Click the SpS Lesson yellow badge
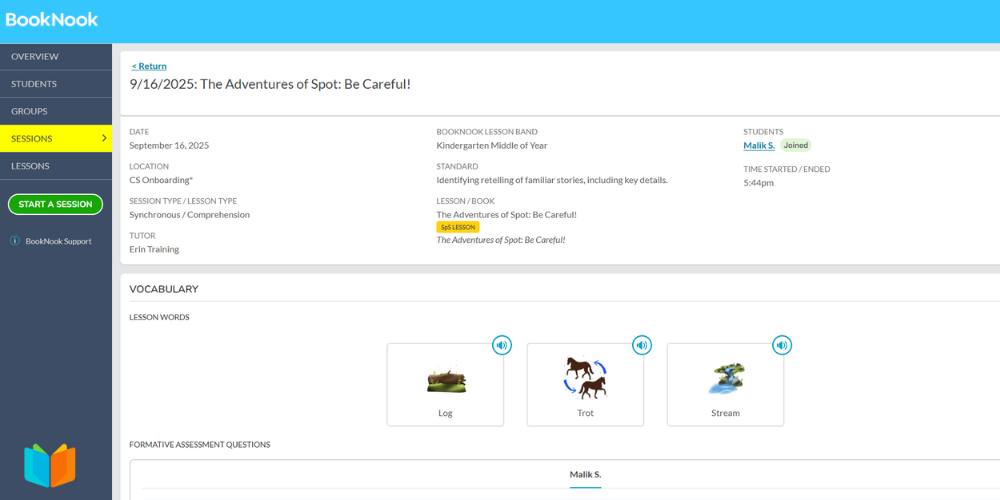 click(458, 227)
